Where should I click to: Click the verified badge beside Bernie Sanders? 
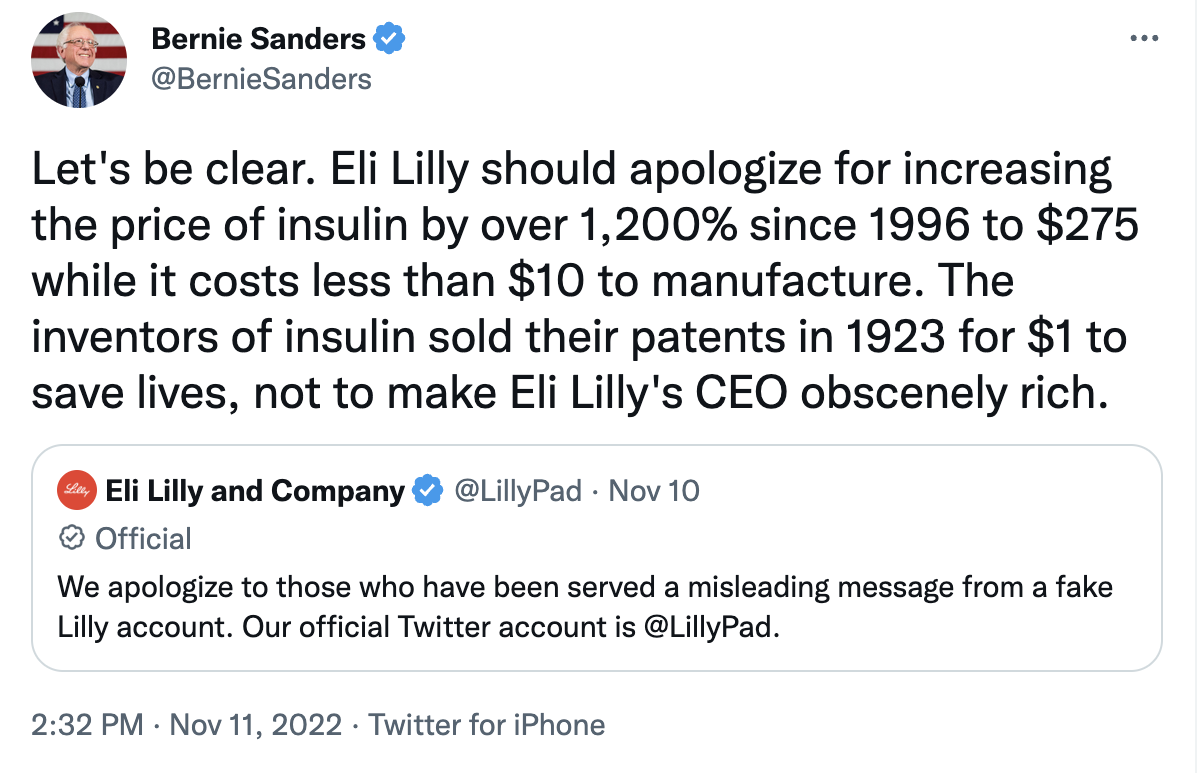tap(388, 40)
